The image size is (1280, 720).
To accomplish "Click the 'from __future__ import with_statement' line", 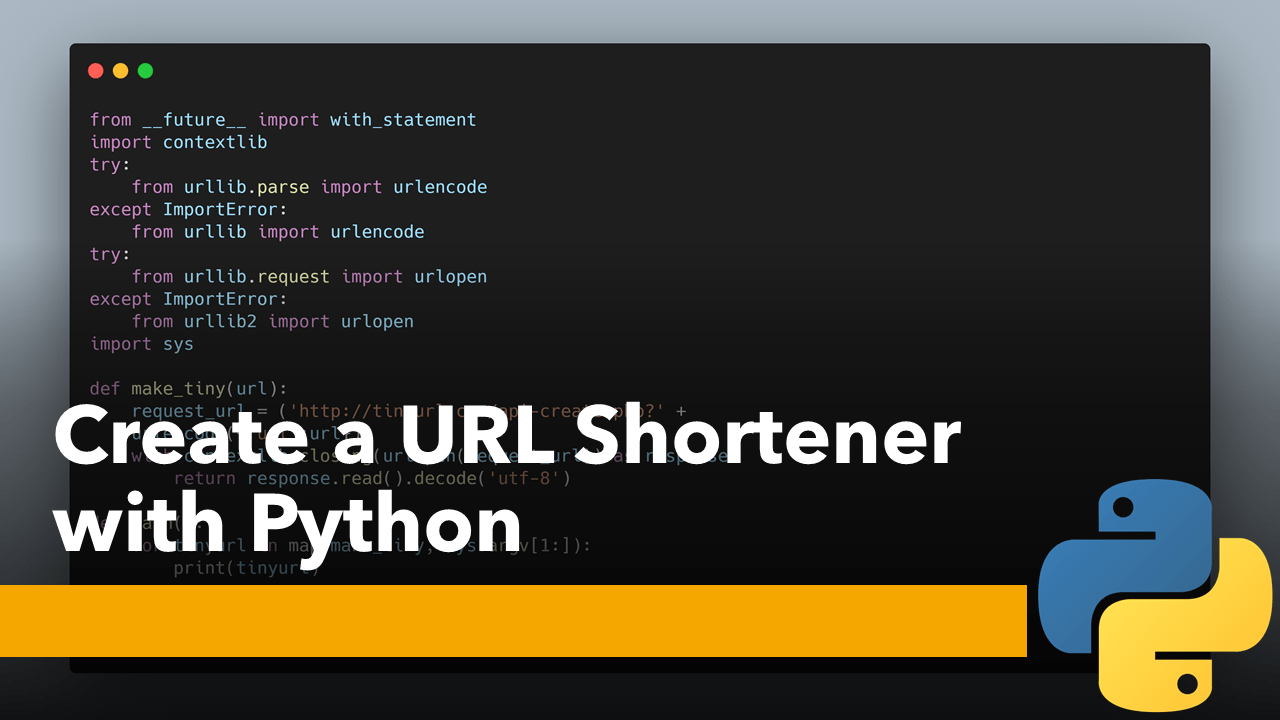I will coord(283,119).
